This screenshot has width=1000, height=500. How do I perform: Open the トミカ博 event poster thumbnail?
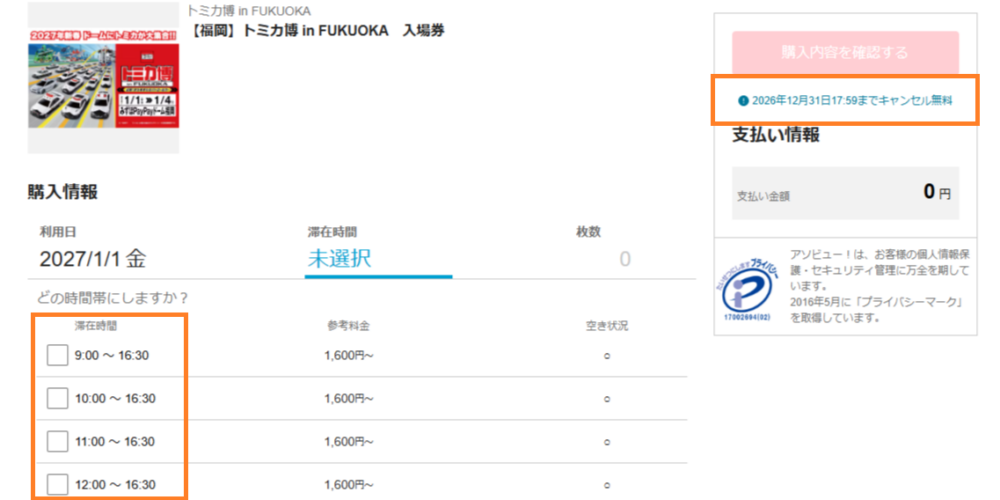click(x=103, y=77)
